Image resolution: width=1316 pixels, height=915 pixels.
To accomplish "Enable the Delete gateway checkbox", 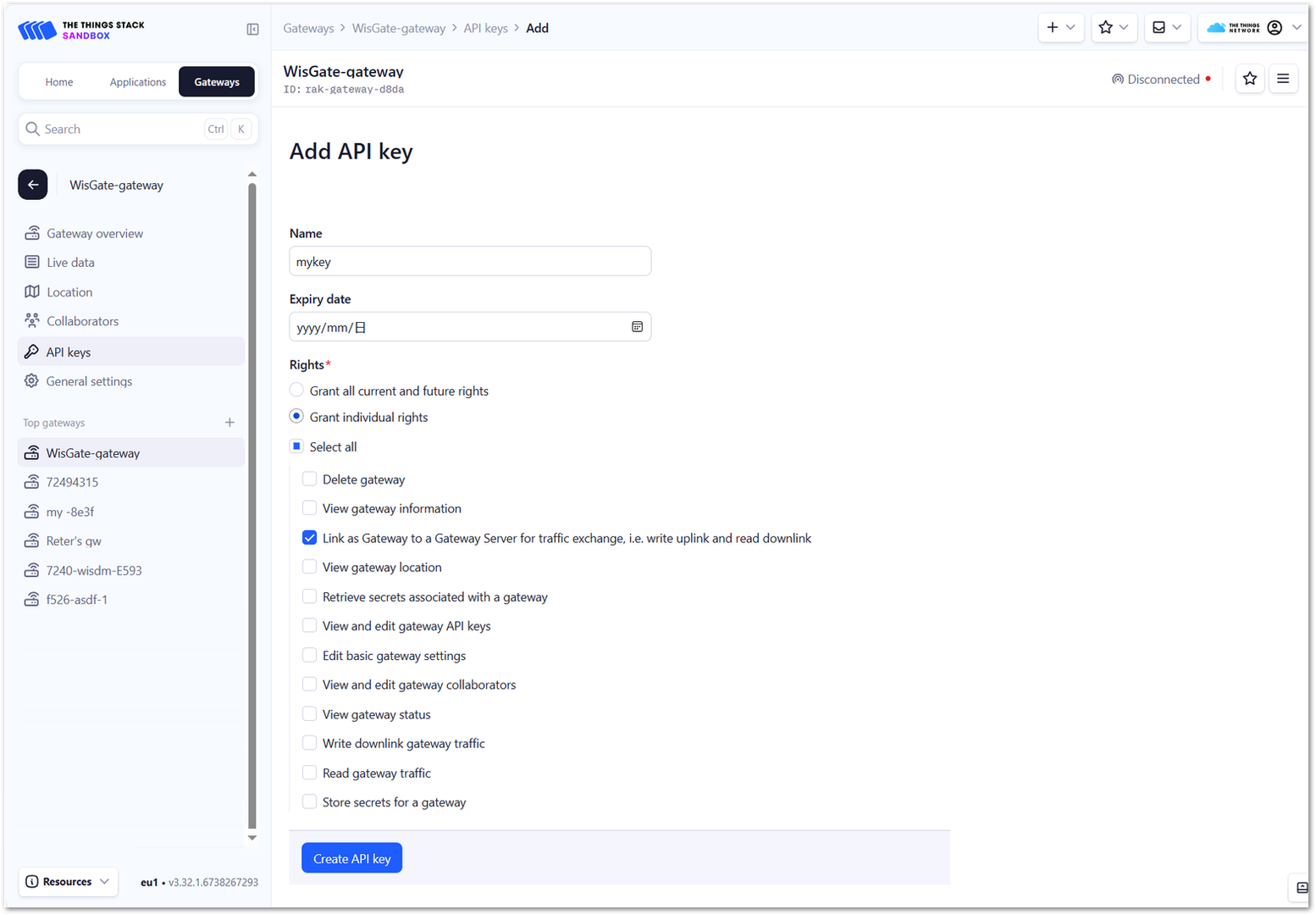I will tap(310, 480).
